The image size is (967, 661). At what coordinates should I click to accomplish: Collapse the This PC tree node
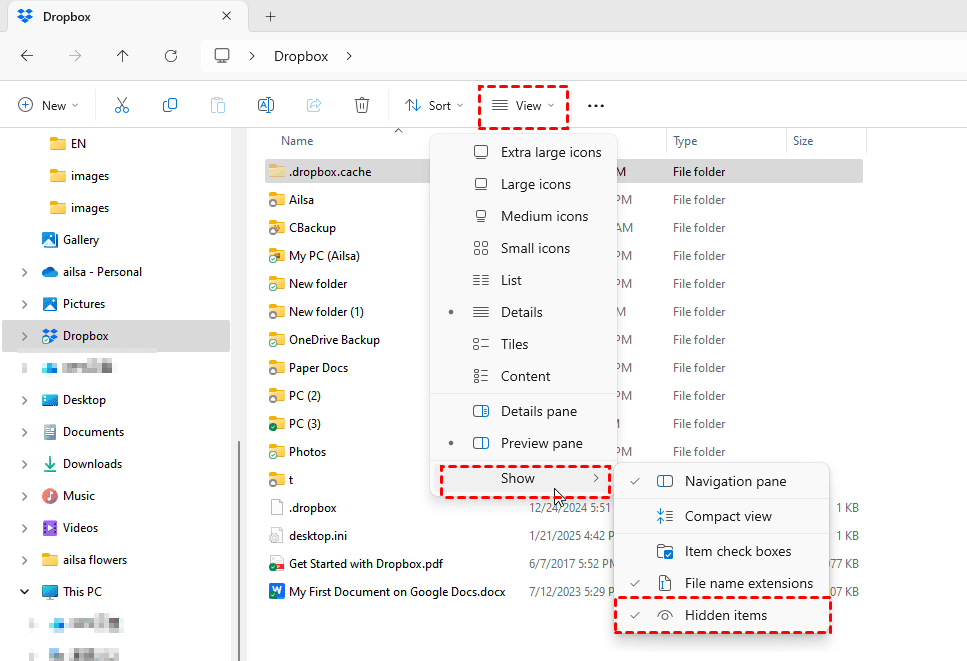pos(24,592)
